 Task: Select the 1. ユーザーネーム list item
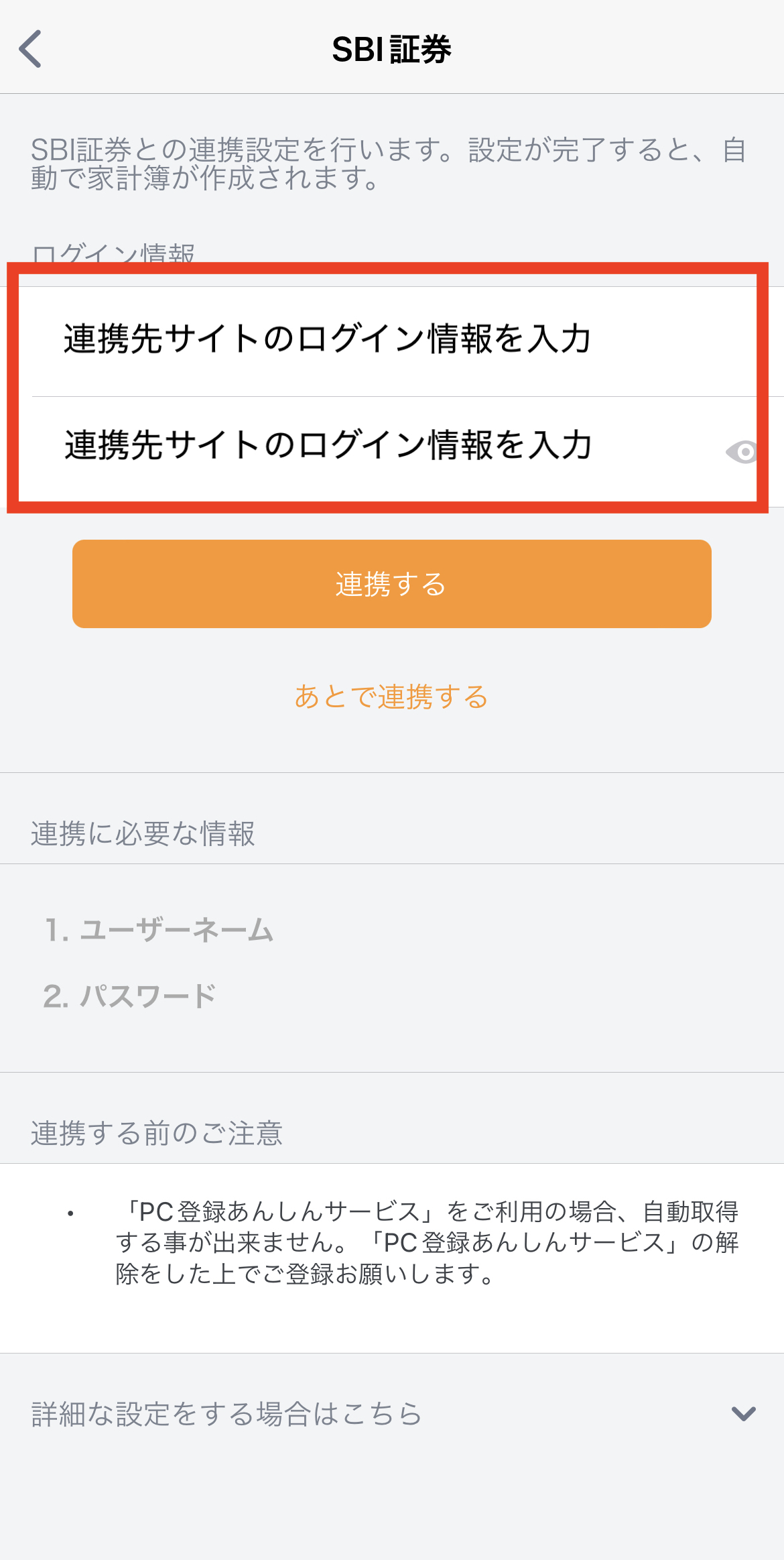point(159,930)
